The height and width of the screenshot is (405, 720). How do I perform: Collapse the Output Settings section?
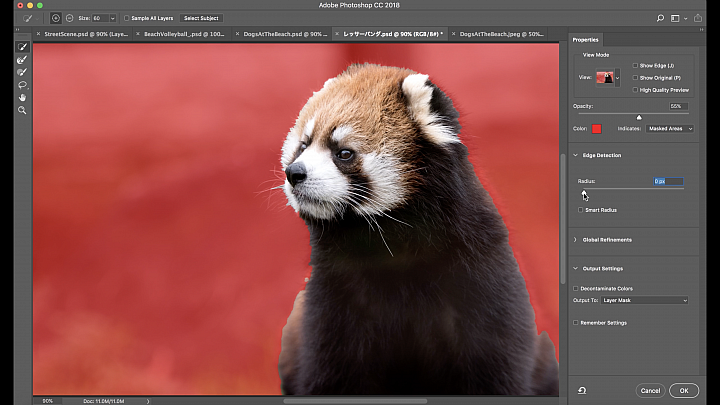[x=575, y=269]
